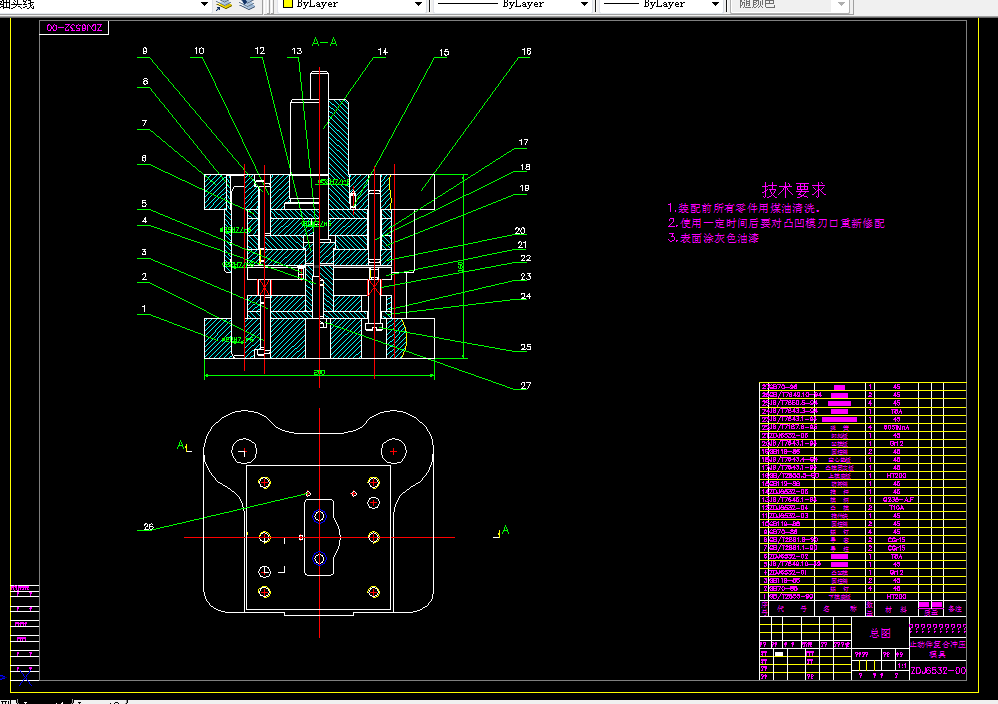Click the 总图 title block cell
Screen dimensions: 998x704
coord(879,632)
